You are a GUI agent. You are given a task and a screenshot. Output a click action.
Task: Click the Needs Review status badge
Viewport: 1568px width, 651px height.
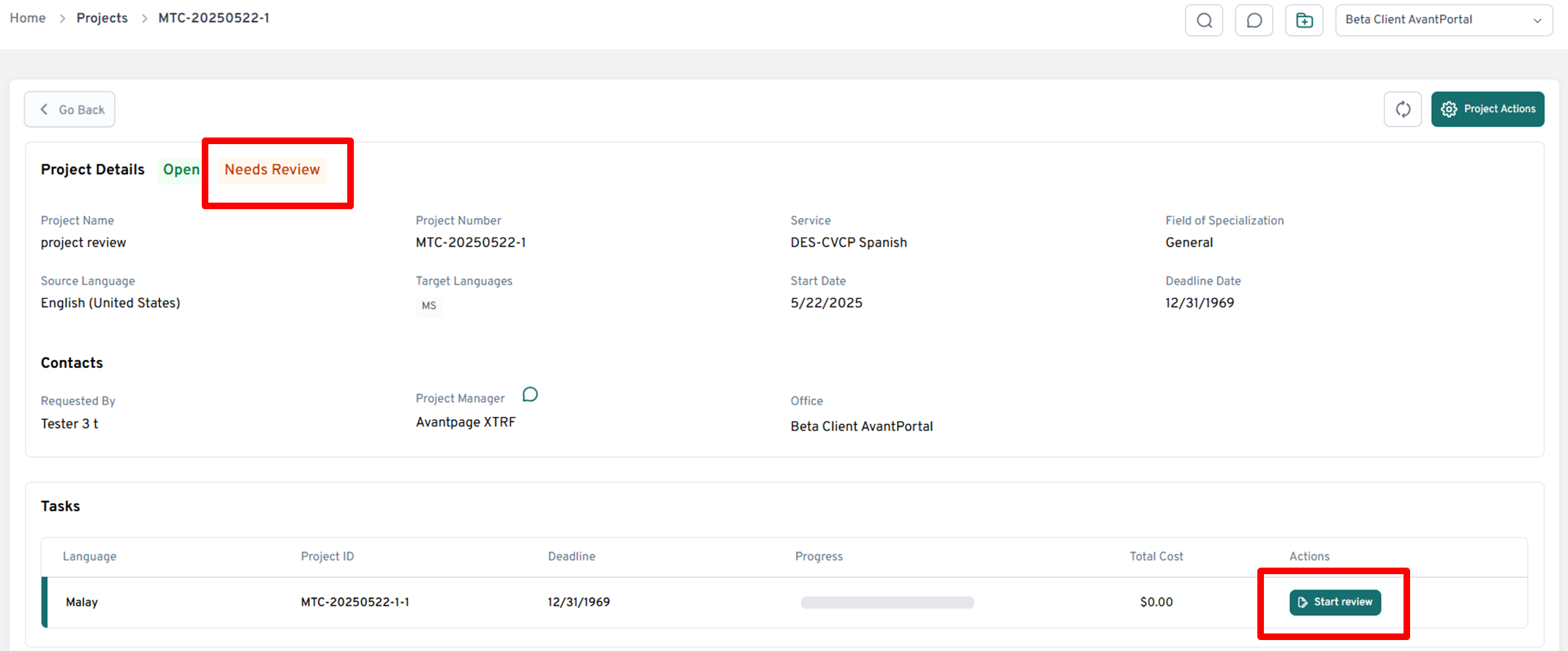272,170
